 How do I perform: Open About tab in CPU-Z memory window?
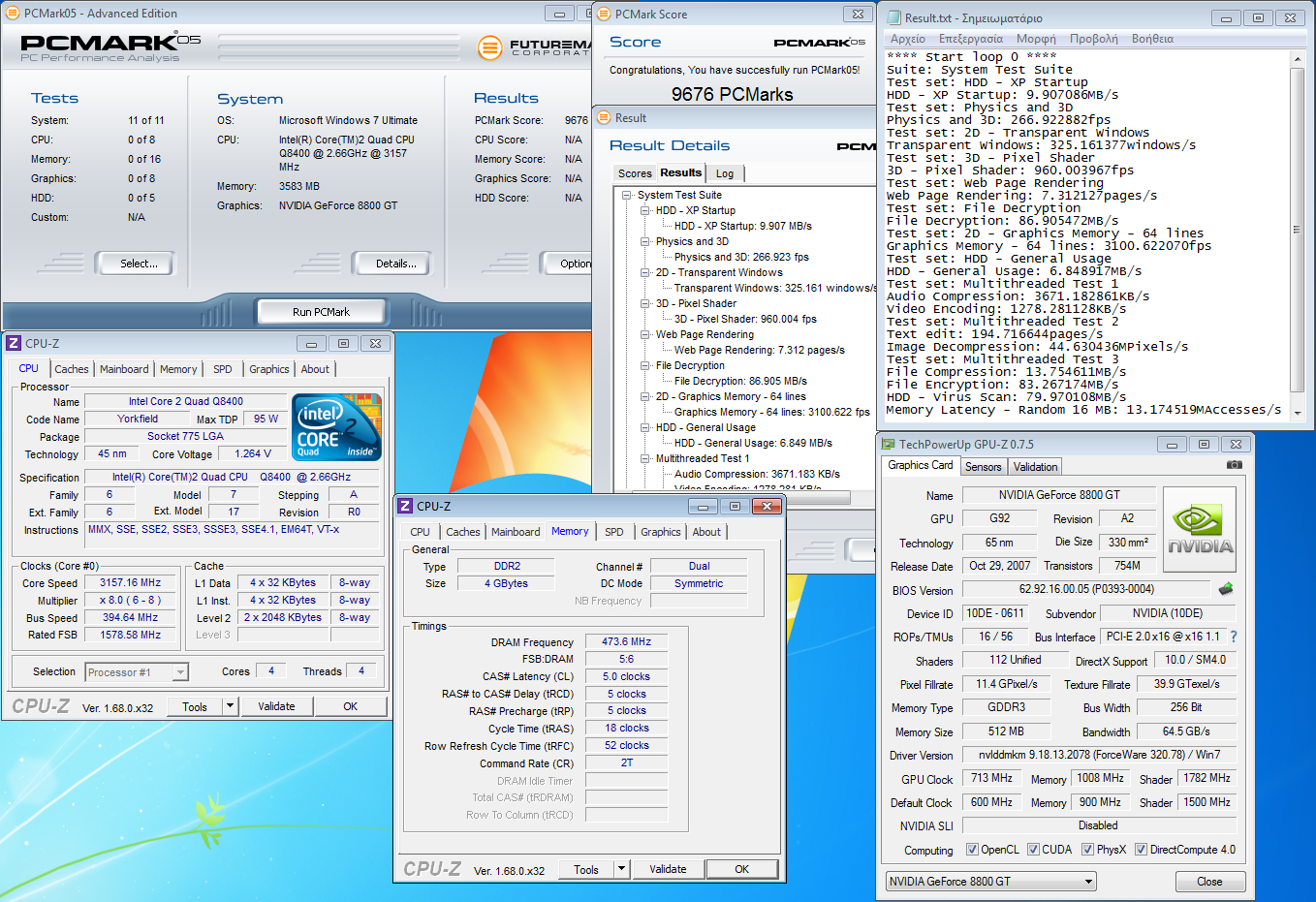coord(705,532)
